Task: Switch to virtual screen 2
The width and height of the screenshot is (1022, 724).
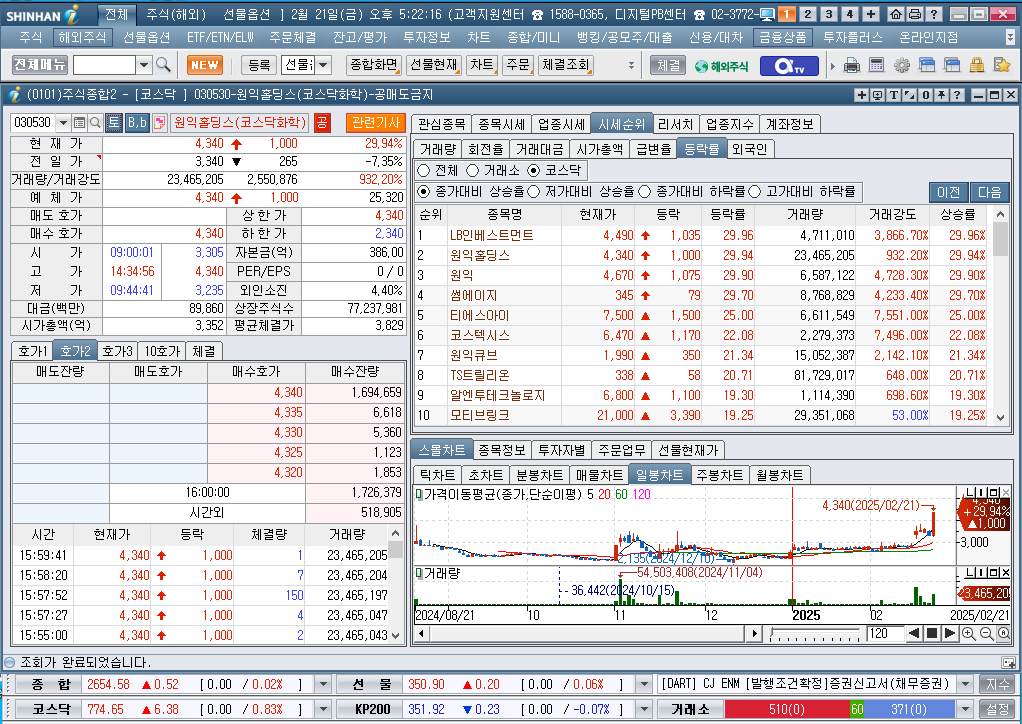Action: [x=808, y=14]
